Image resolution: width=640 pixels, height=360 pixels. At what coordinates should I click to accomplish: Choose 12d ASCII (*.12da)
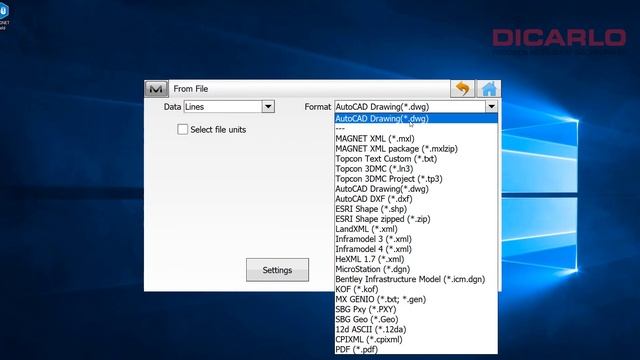point(416,329)
